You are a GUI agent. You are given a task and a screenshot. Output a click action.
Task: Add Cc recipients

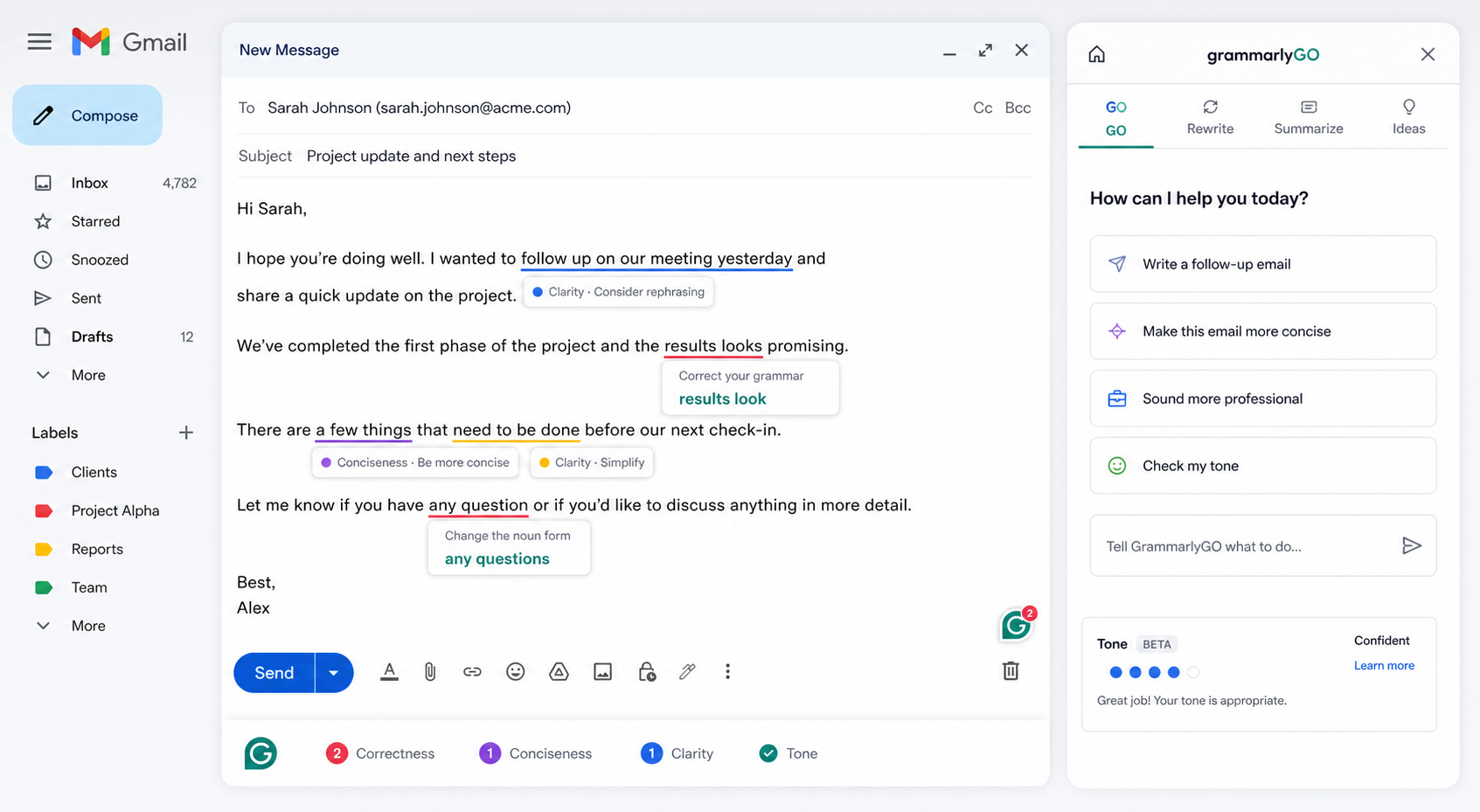(983, 108)
